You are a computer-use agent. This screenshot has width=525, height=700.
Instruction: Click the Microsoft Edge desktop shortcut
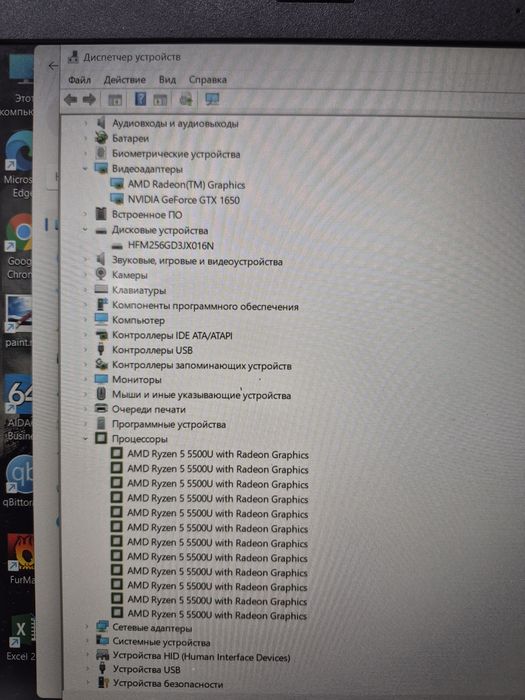point(18,164)
